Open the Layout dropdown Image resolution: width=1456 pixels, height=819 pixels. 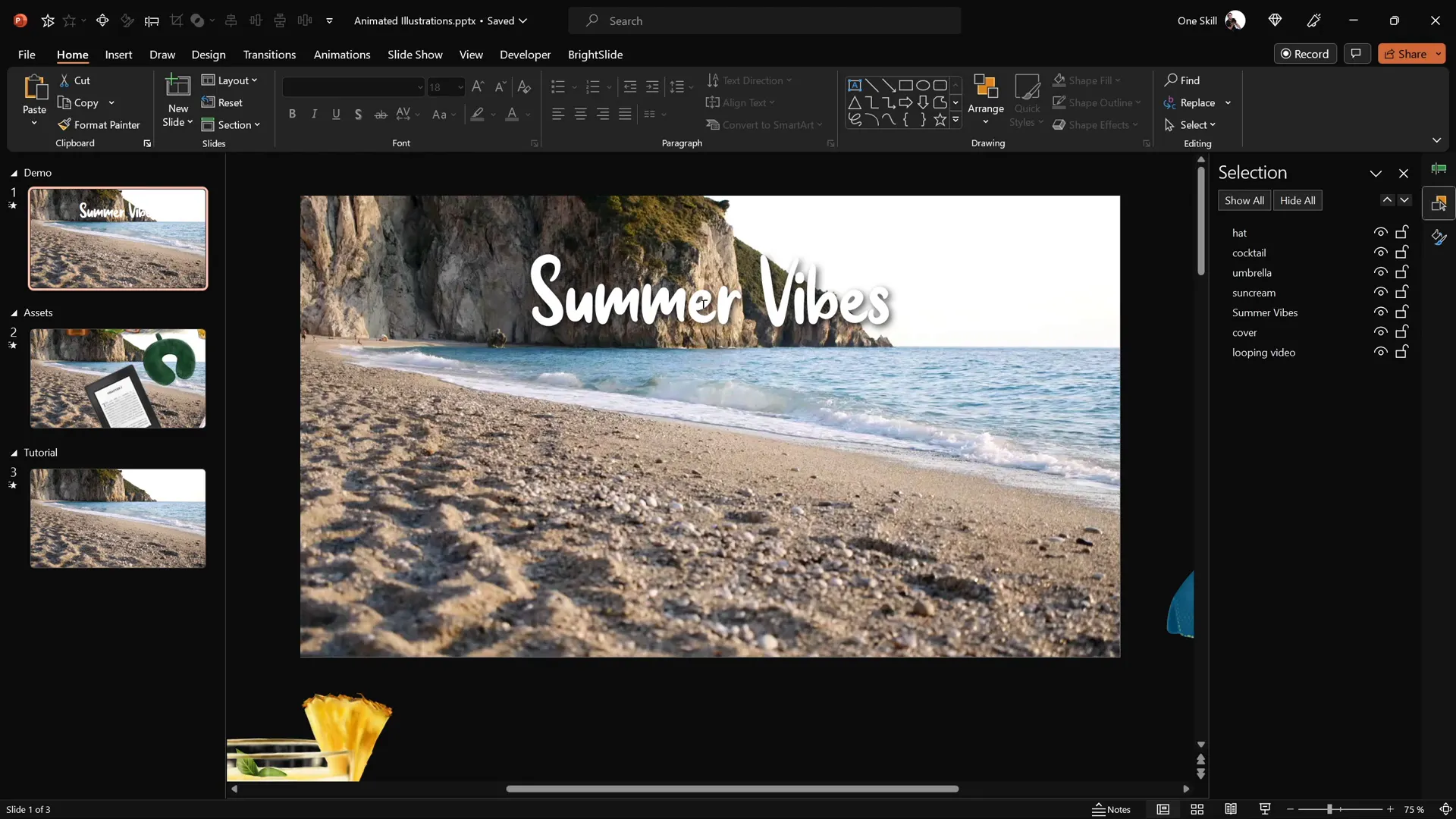(x=229, y=80)
